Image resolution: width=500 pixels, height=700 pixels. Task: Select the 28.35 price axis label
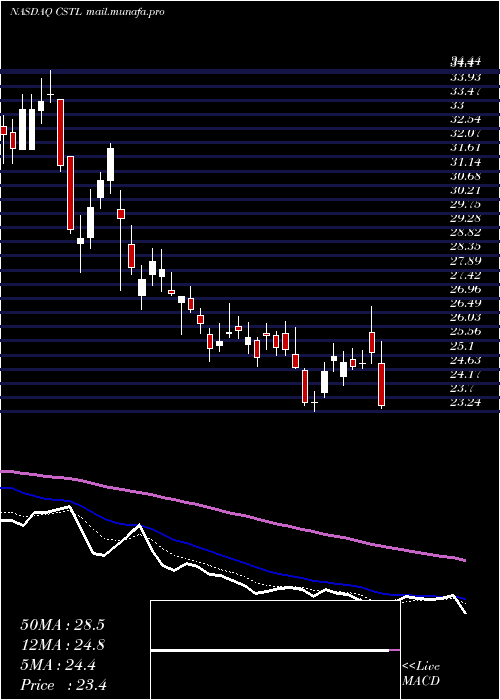pos(465,247)
